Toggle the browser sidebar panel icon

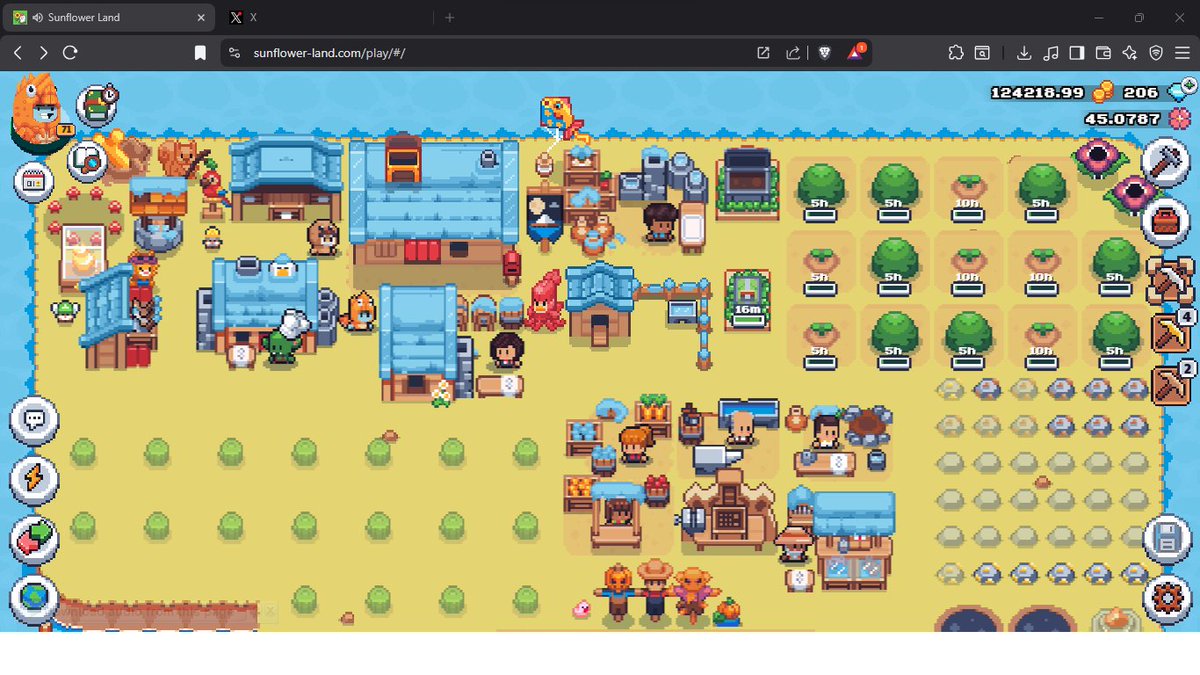(1077, 53)
